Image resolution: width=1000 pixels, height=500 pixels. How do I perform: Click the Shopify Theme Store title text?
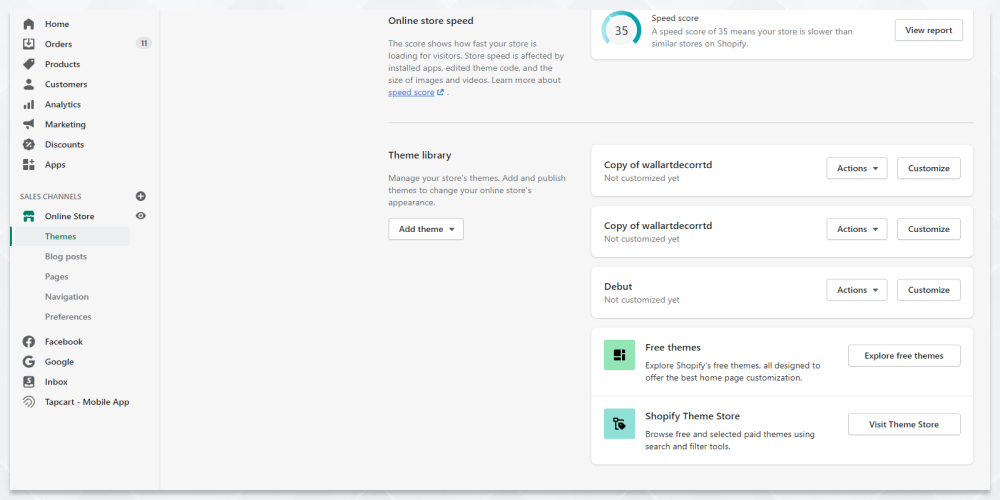tap(693, 416)
